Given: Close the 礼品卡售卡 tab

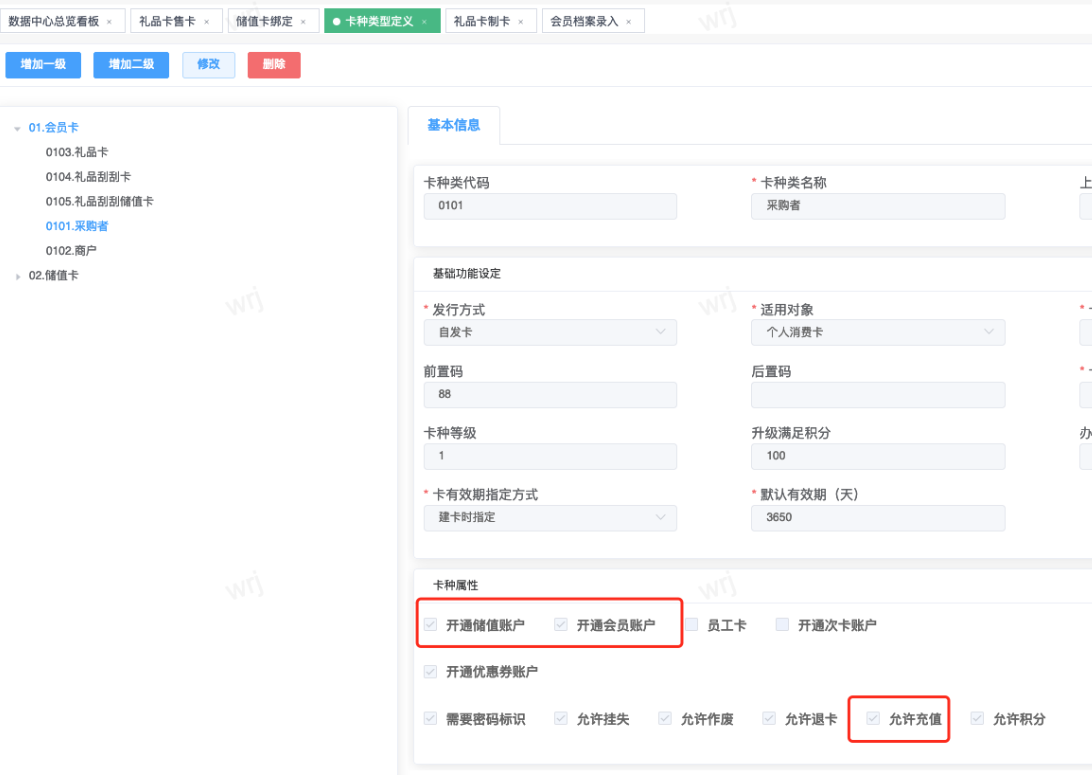Looking at the screenshot, I should tap(207, 21).
